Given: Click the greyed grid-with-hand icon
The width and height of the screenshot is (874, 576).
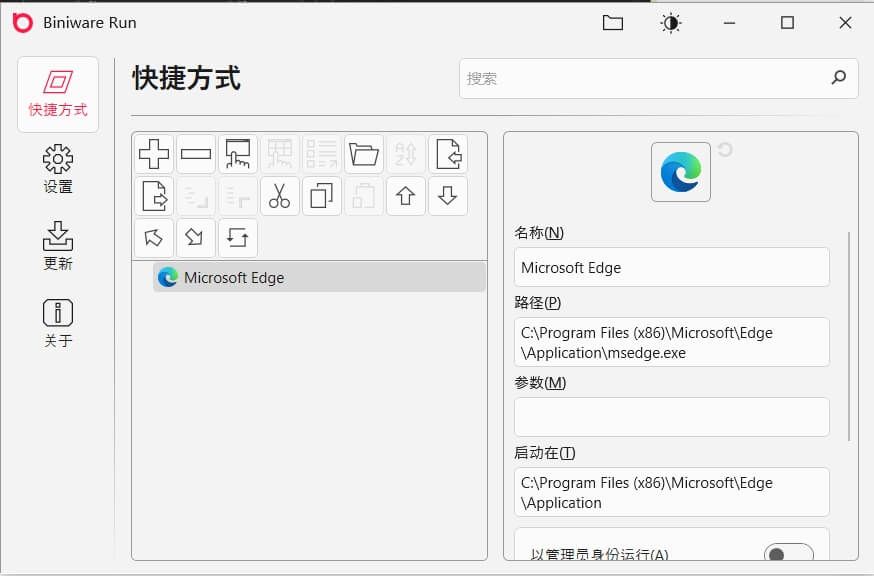Looking at the screenshot, I should [x=280, y=154].
